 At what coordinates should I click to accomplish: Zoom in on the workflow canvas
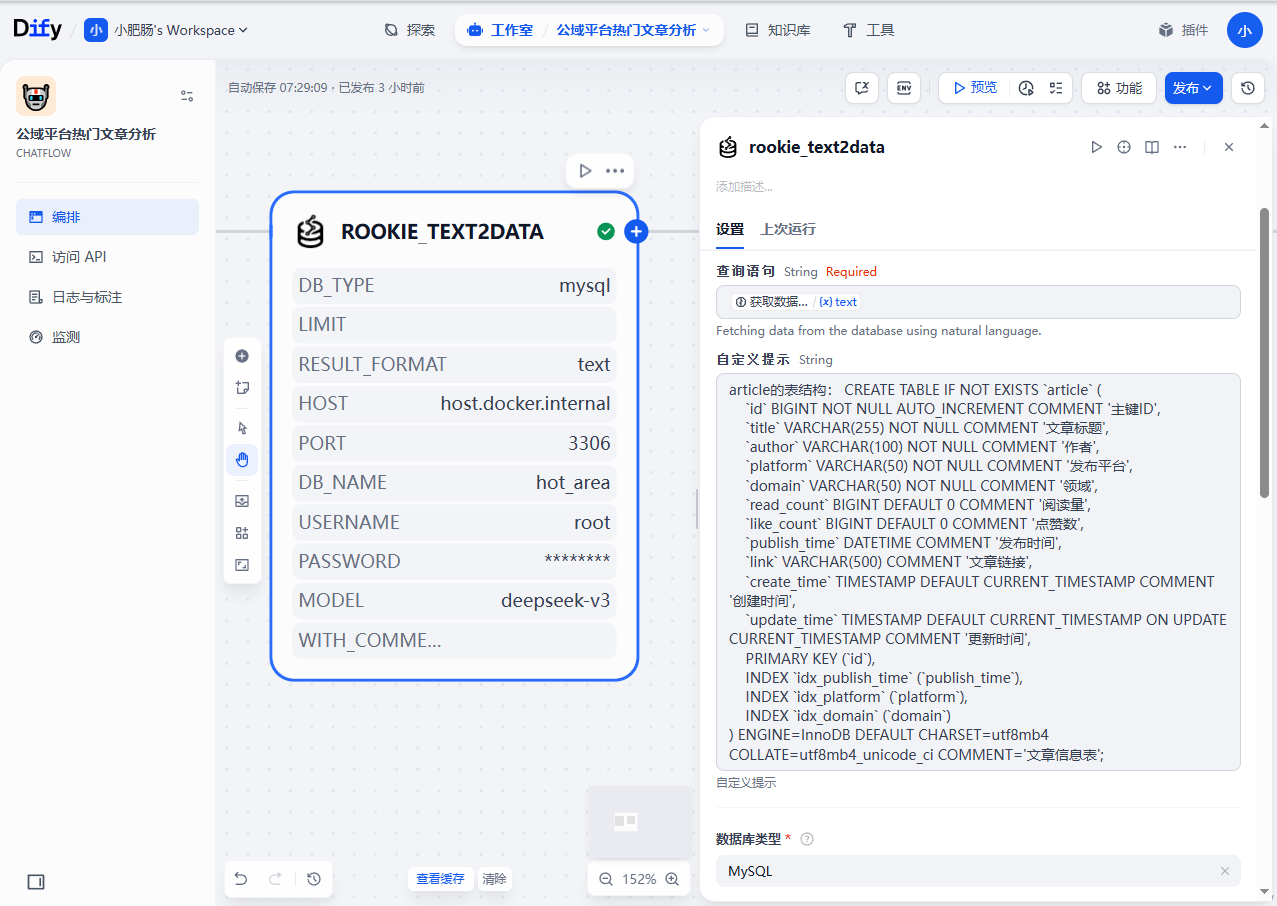tap(672, 879)
